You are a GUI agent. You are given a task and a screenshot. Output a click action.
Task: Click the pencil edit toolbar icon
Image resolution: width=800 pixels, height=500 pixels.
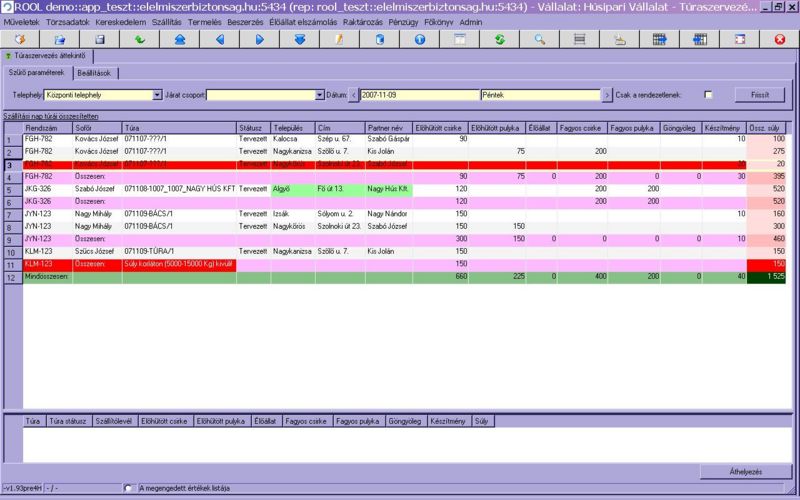339,40
